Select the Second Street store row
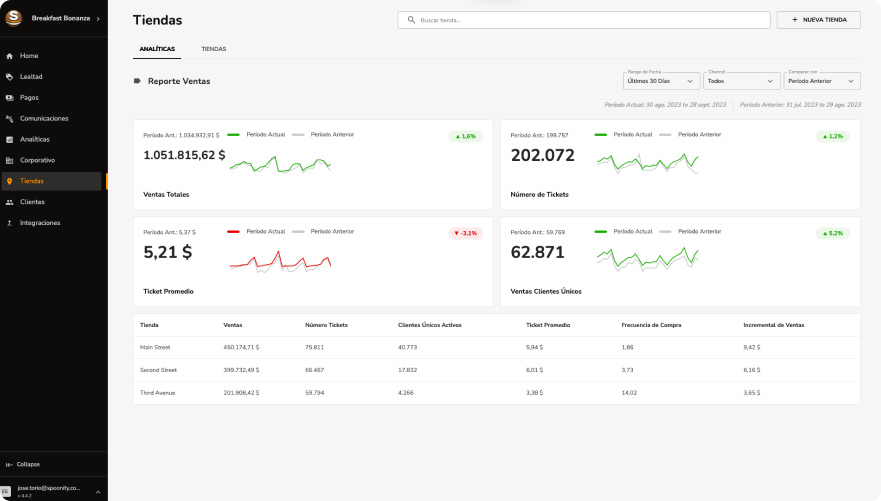Image resolution: width=881 pixels, height=501 pixels. click(x=497, y=370)
